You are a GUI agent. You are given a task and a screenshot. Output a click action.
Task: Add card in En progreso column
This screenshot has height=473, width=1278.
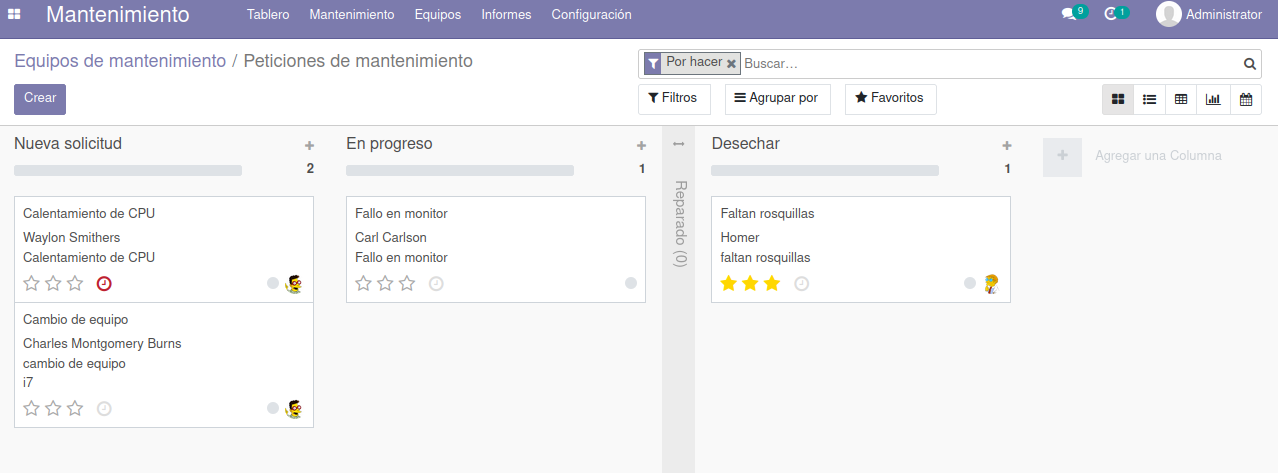tap(641, 146)
